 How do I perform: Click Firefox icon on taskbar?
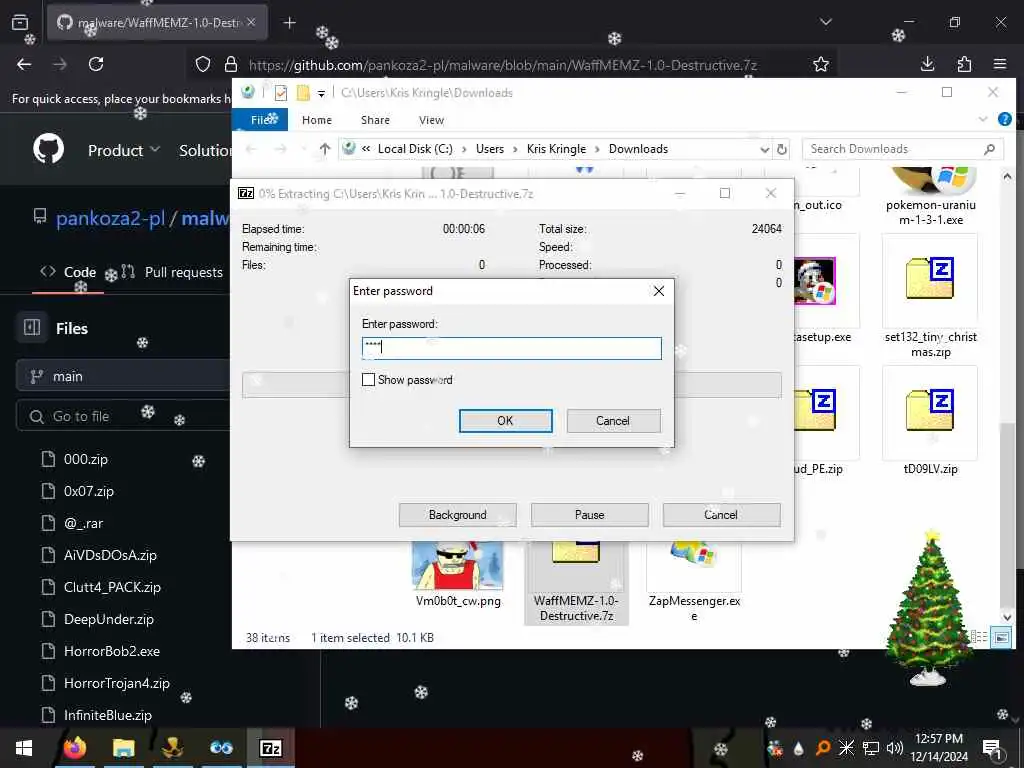click(x=75, y=748)
